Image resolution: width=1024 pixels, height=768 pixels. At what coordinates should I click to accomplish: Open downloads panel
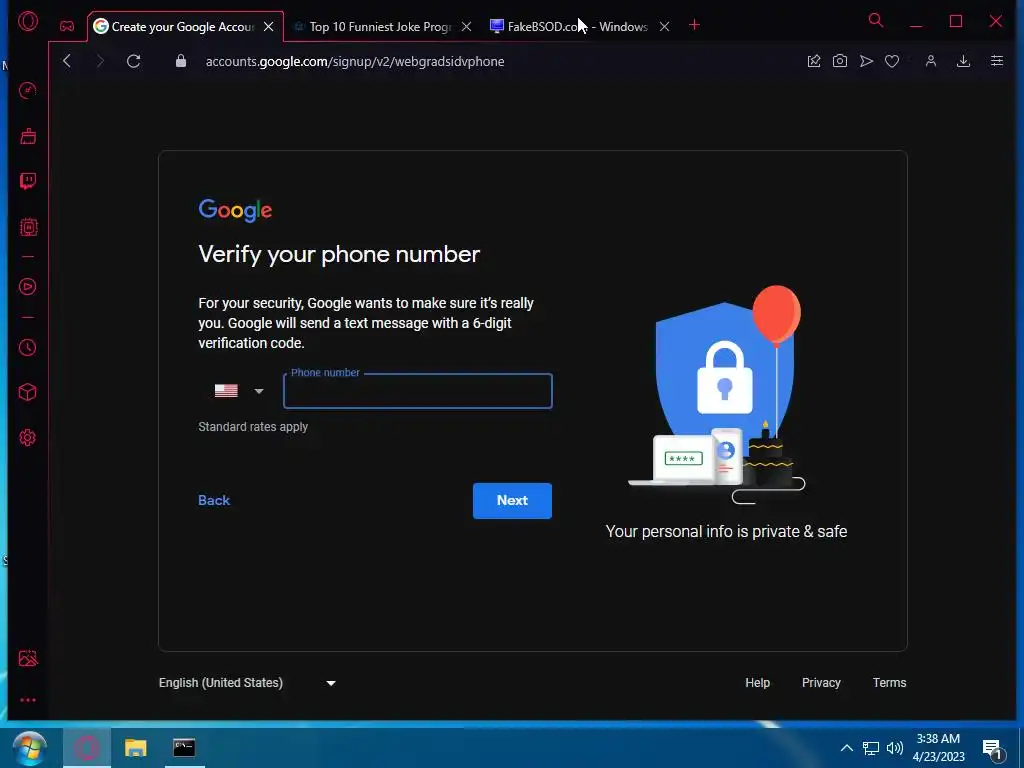[963, 61]
